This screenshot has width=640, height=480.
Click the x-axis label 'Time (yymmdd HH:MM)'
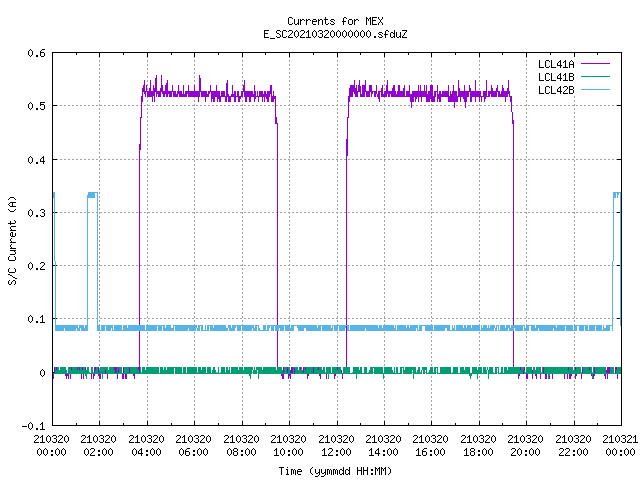335,471
